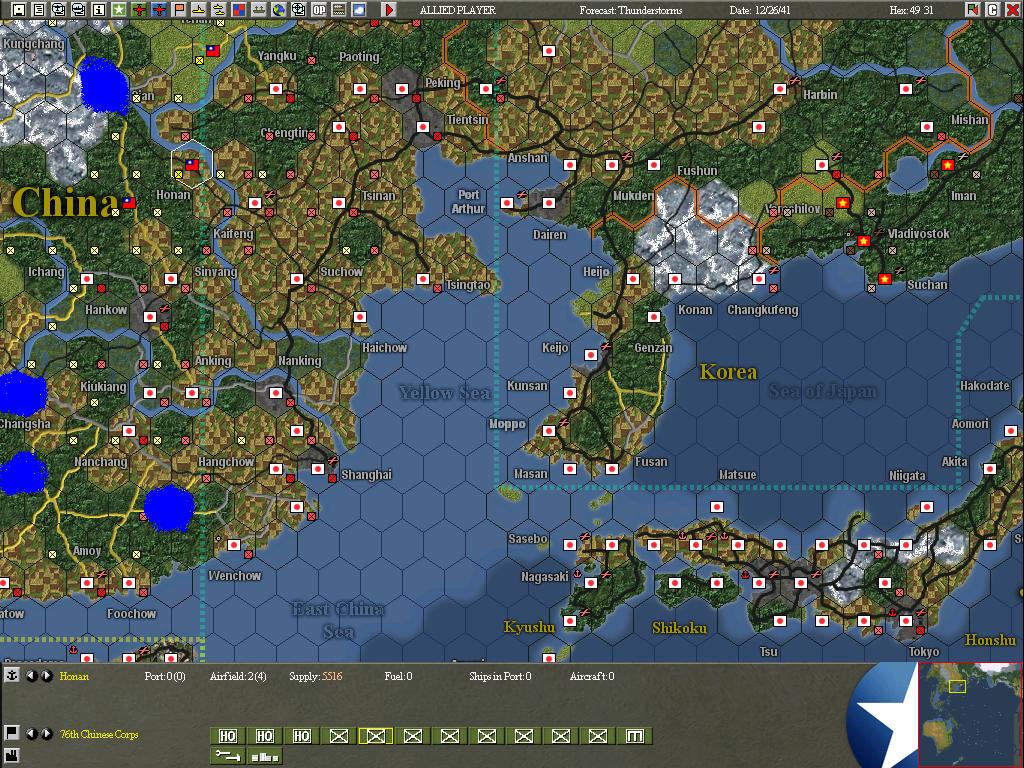The width and height of the screenshot is (1024, 768).
Task: Click the red End Turn arrow
Action: pos(389,9)
